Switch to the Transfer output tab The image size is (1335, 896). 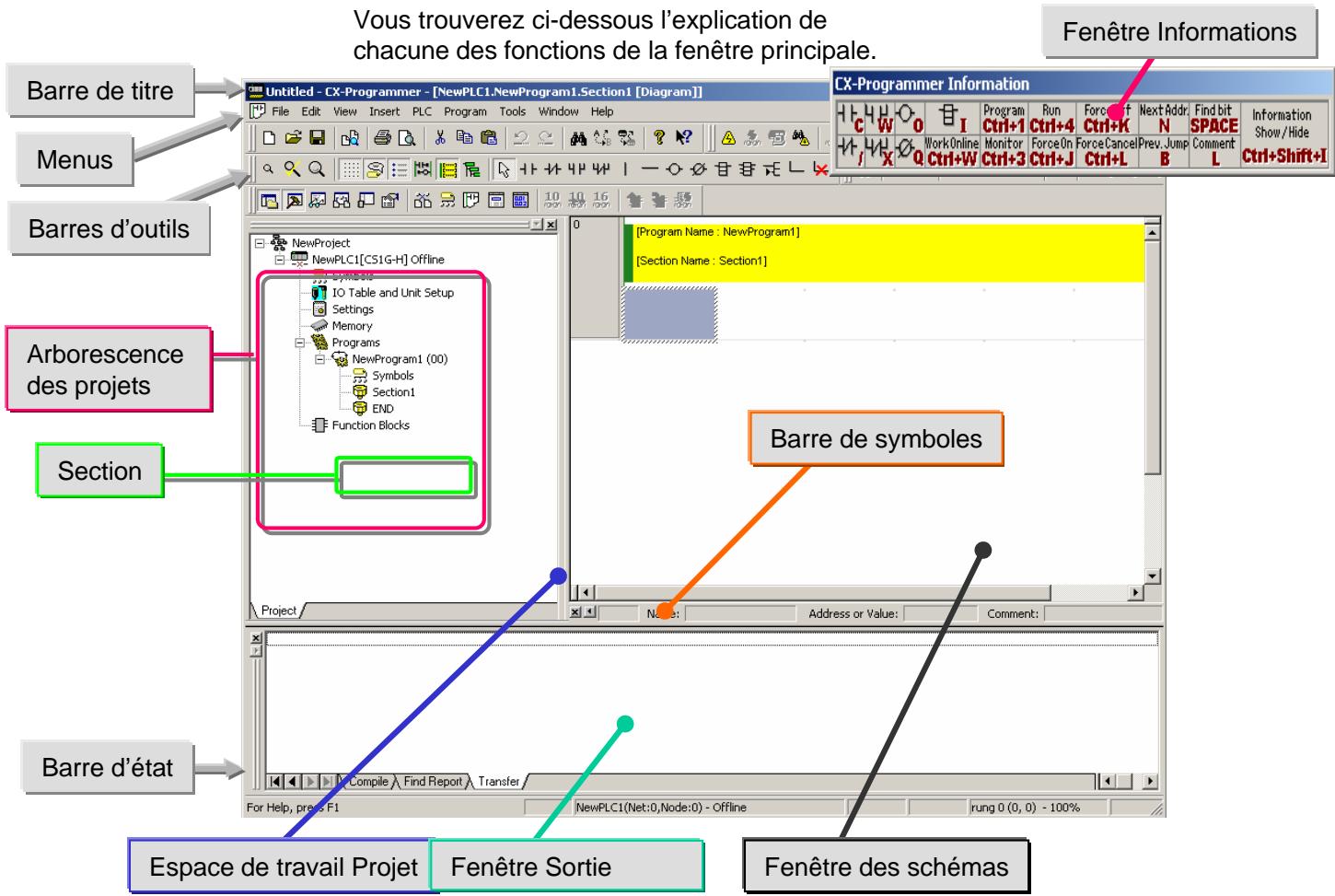point(499,782)
